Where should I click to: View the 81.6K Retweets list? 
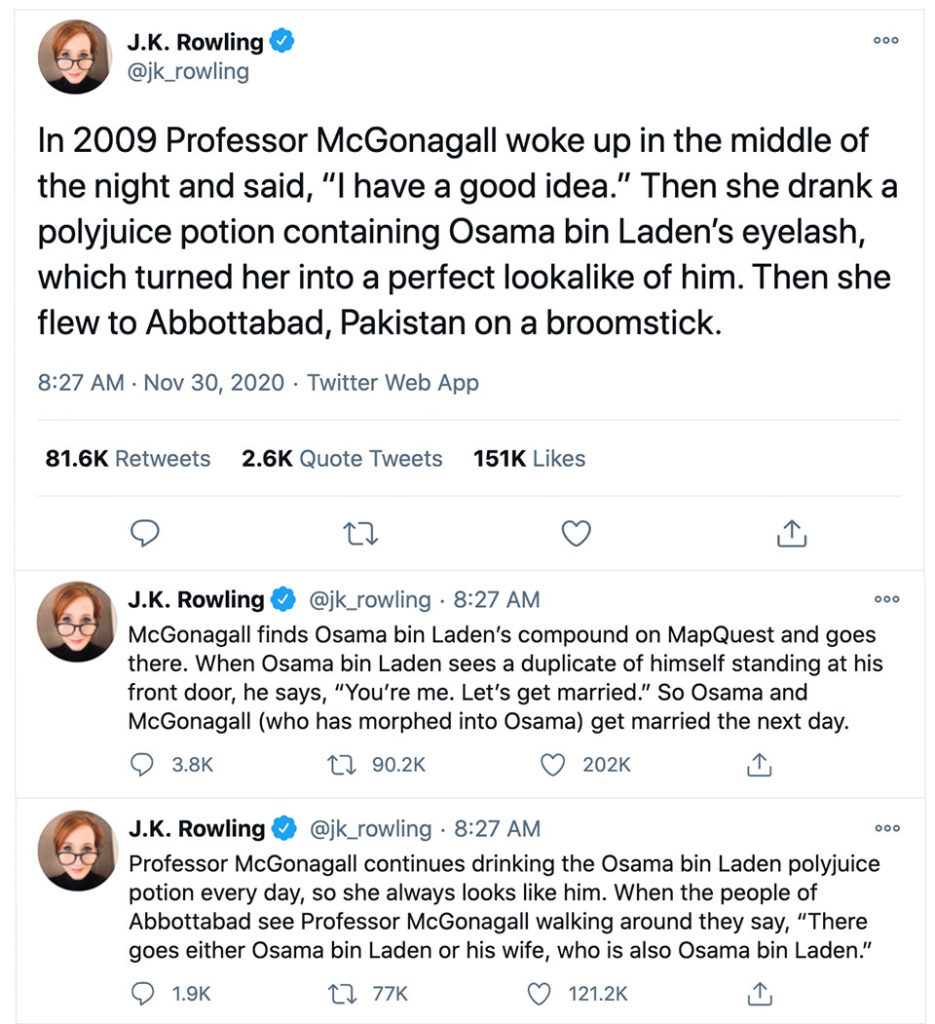pos(128,459)
